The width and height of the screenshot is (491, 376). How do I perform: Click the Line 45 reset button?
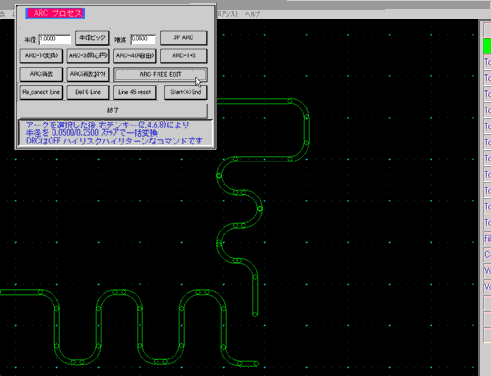[135, 92]
